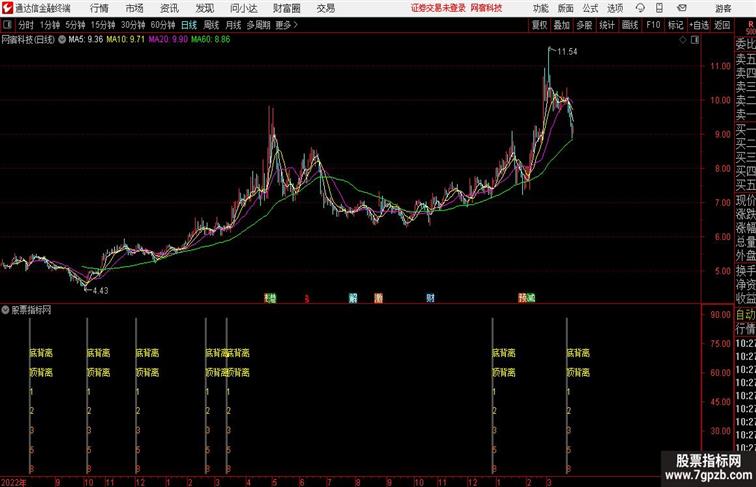
Task: Open the 交易 menu
Action: click(x=325, y=8)
